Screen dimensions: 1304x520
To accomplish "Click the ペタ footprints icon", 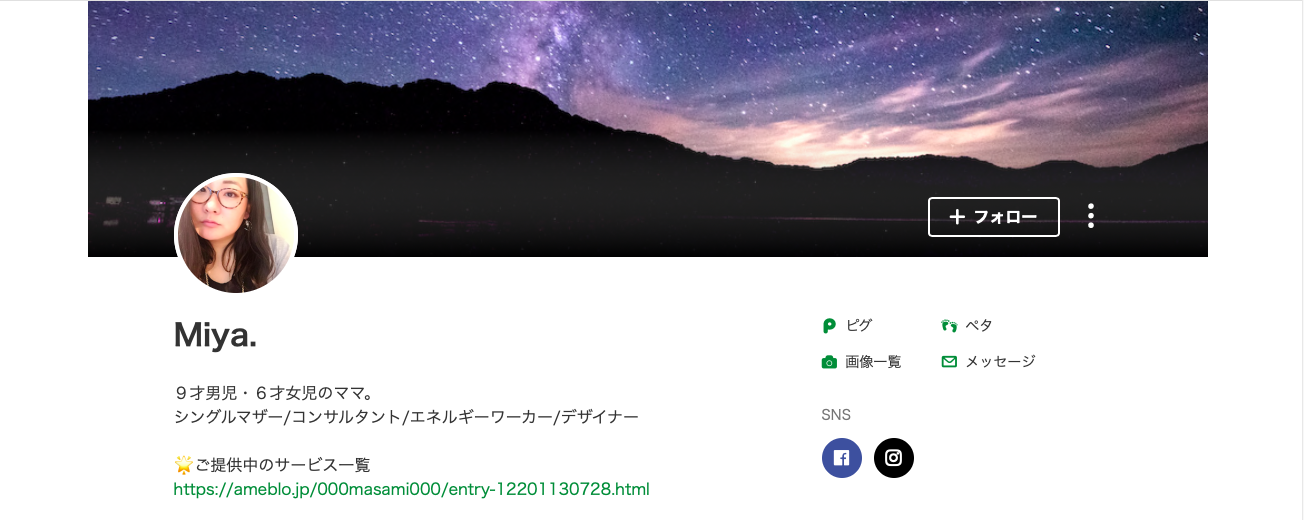I will pyautogui.click(x=949, y=326).
